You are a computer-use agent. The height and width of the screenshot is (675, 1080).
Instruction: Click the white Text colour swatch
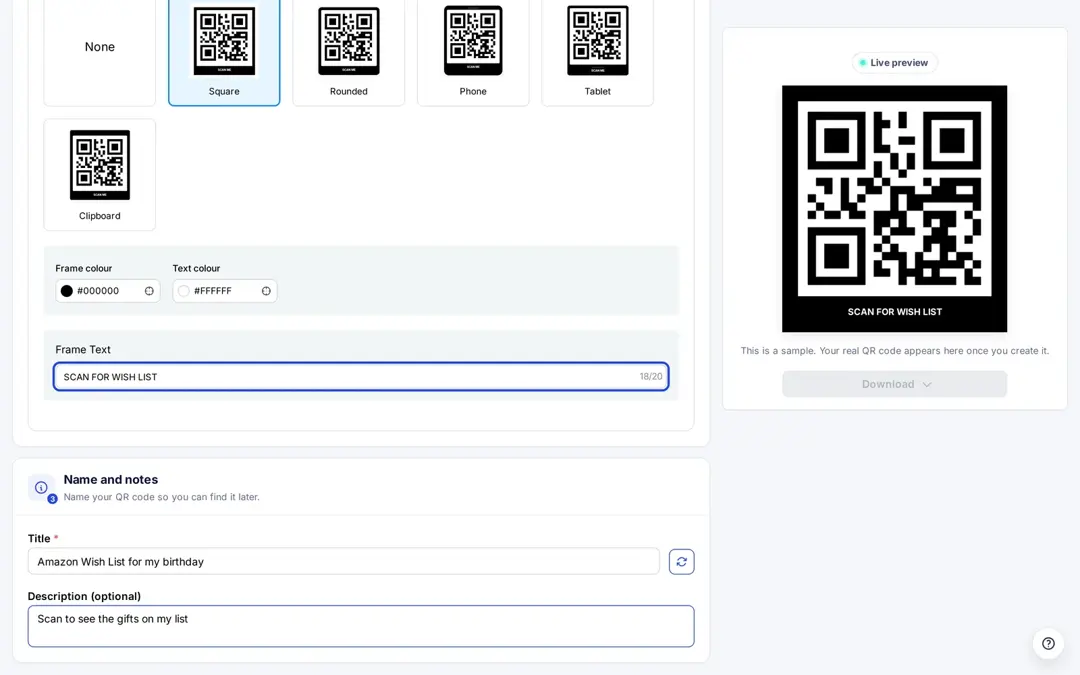(x=184, y=291)
